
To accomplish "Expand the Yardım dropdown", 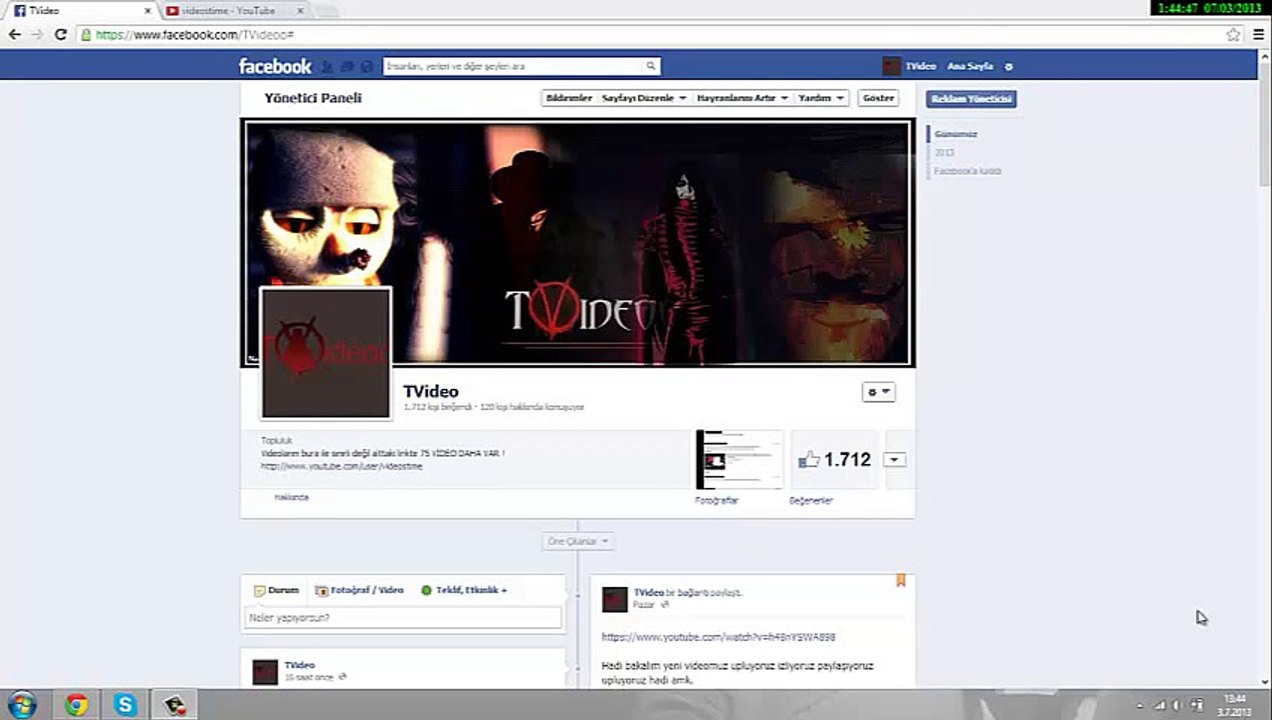I will coord(822,98).
